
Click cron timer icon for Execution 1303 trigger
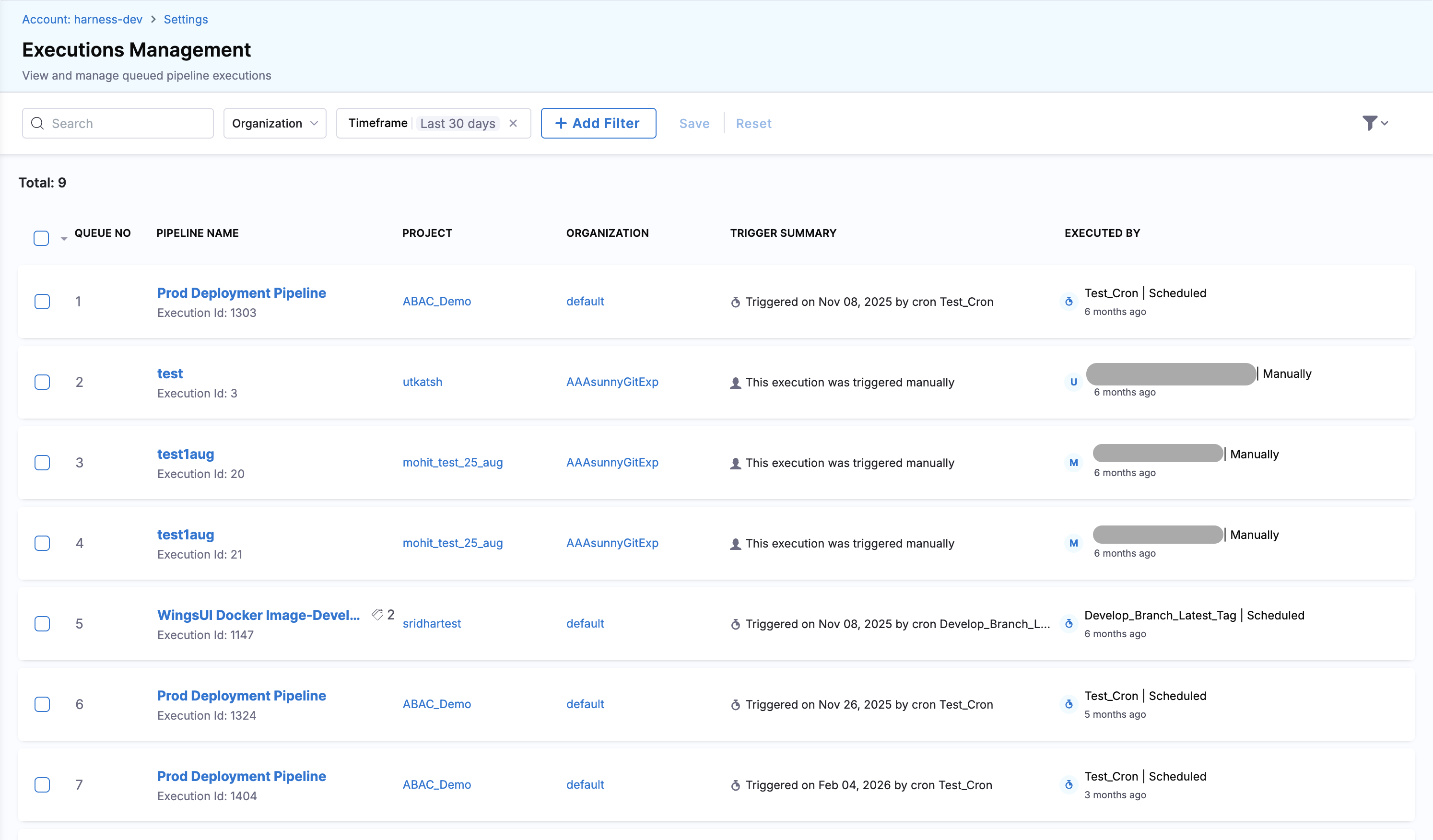coord(735,302)
